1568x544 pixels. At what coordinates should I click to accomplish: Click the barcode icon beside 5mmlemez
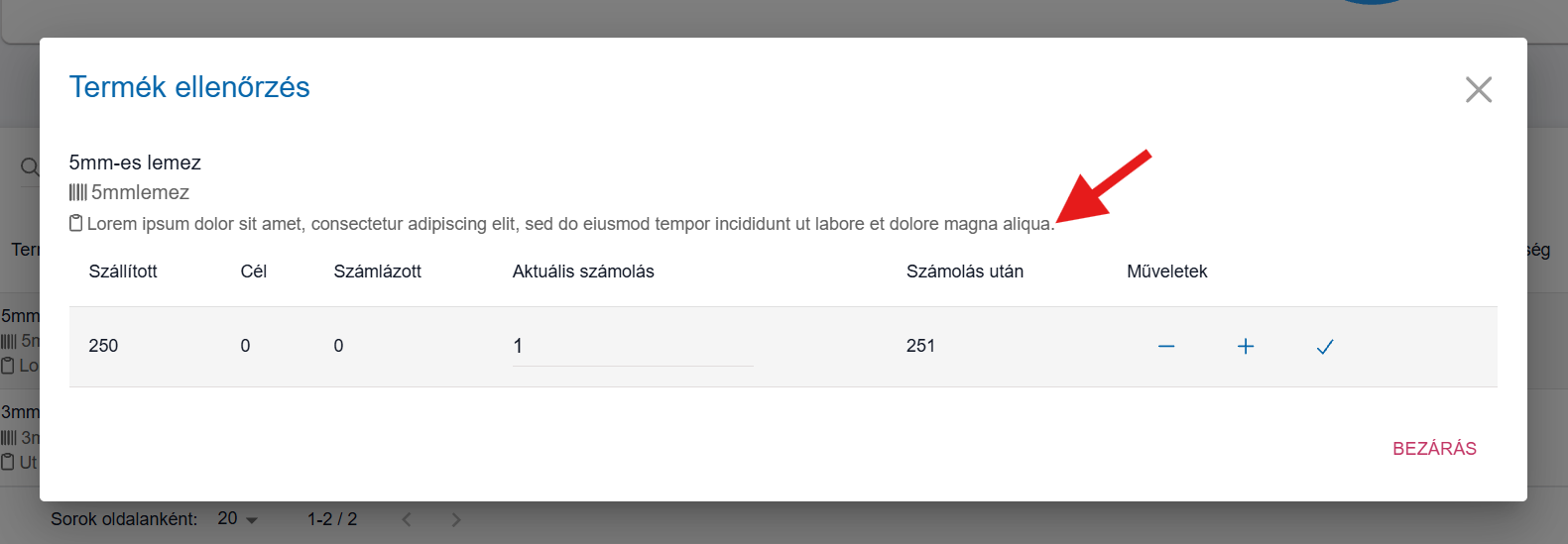coord(78,192)
